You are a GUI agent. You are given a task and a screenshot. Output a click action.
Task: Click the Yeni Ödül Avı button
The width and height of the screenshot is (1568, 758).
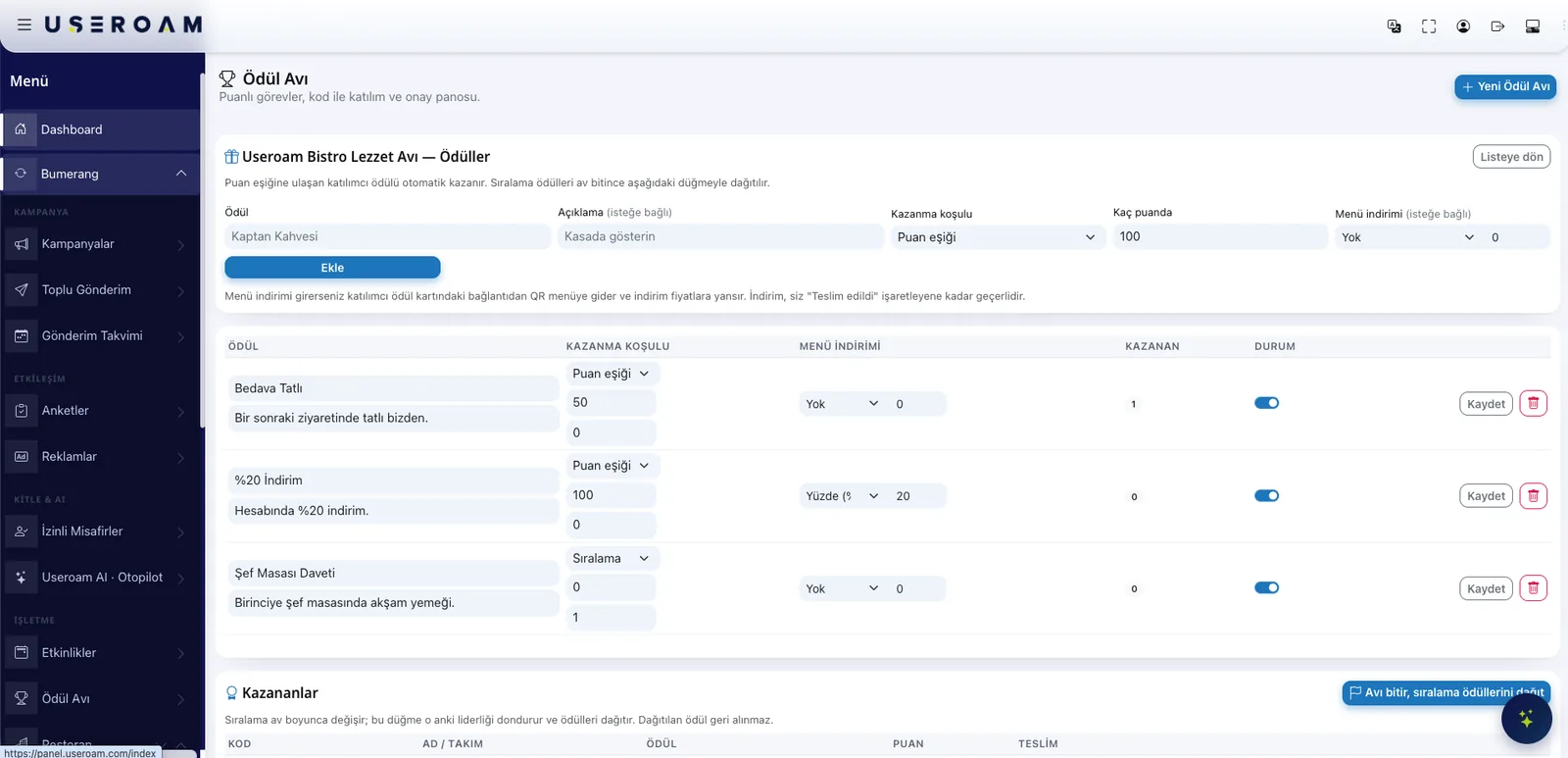(1505, 87)
